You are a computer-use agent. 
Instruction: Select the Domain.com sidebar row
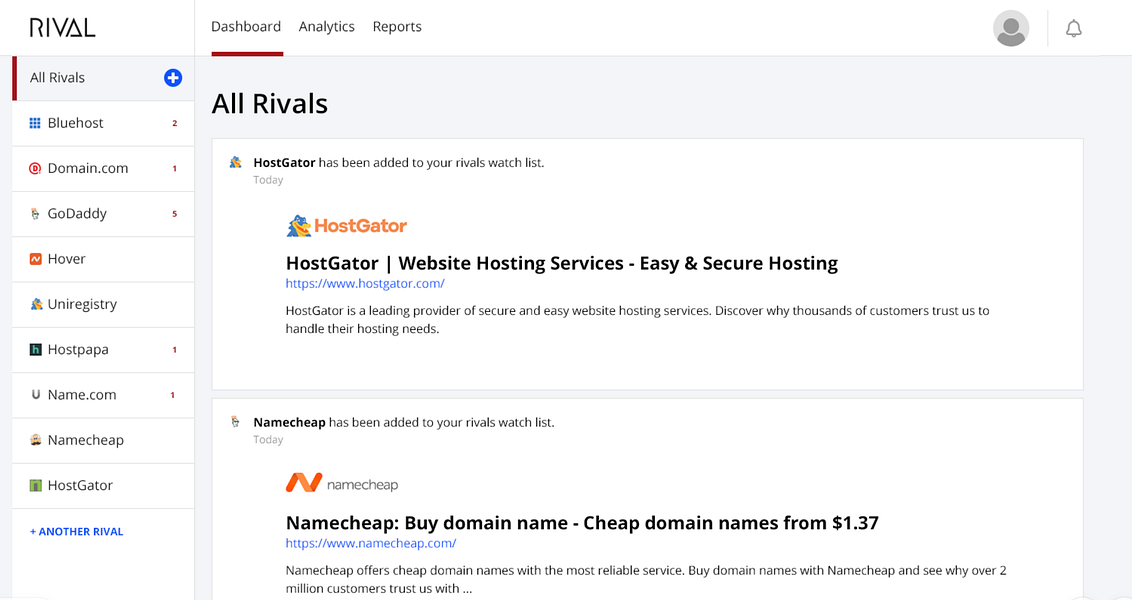pos(103,169)
